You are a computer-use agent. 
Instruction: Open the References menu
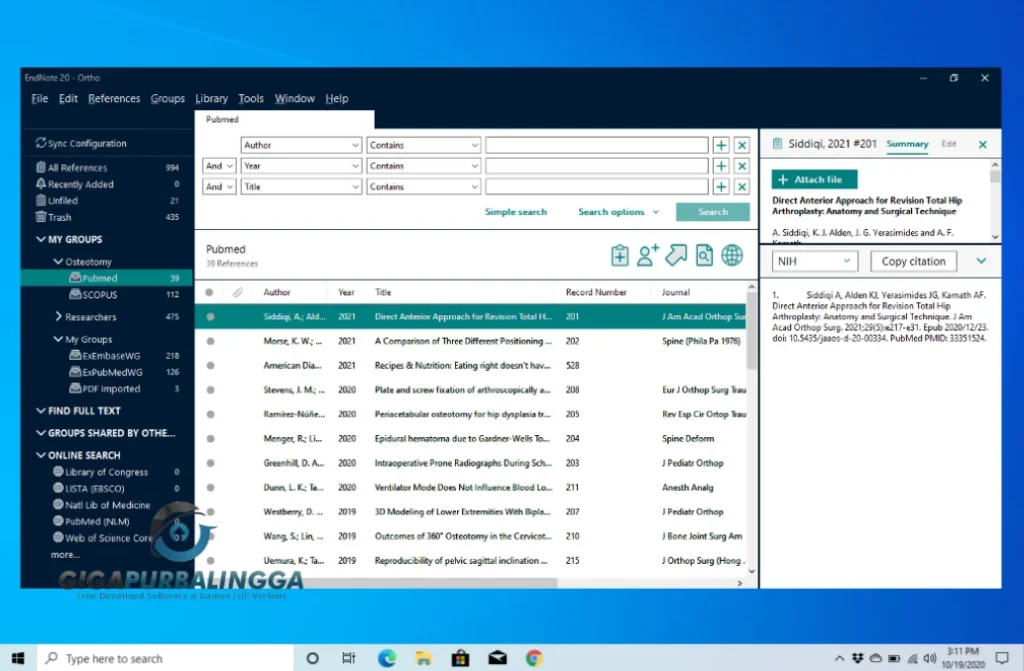tap(113, 98)
